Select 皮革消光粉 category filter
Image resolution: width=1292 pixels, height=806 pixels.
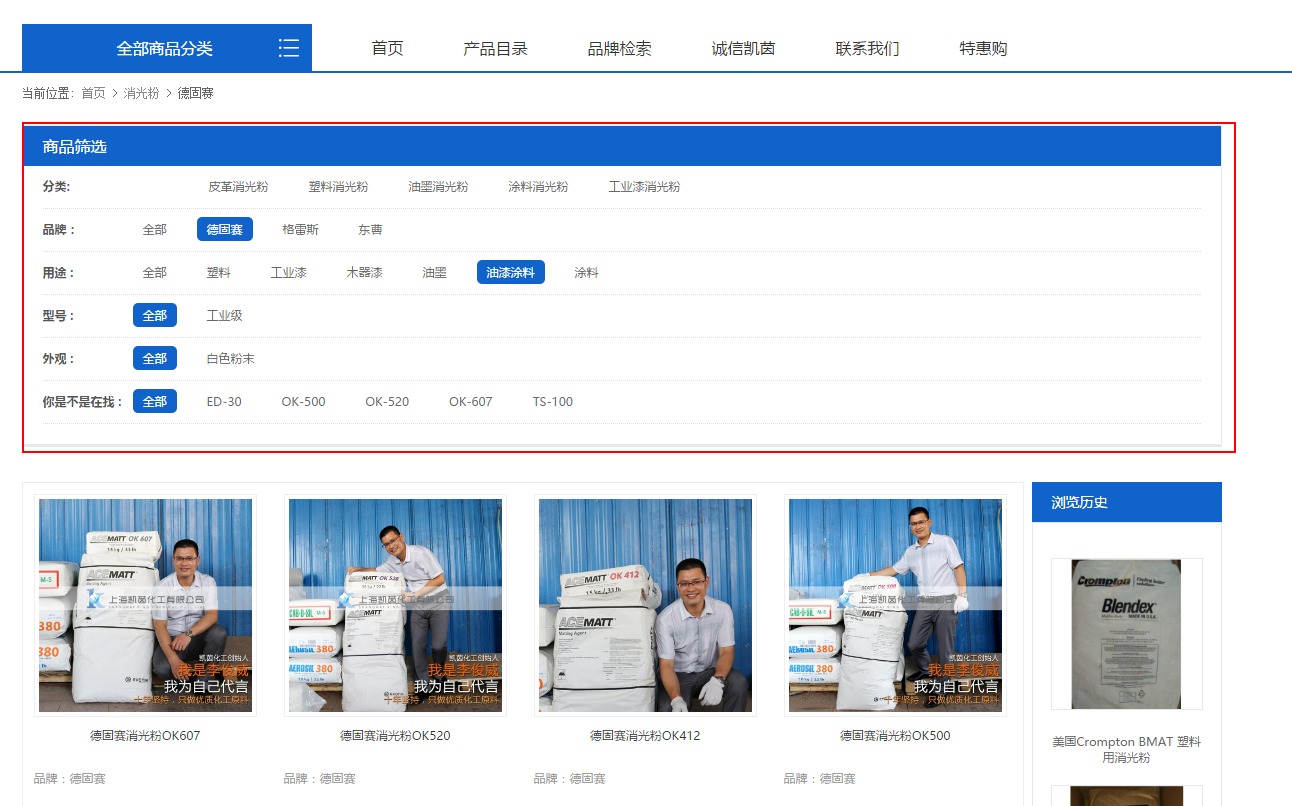coord(238,187)
